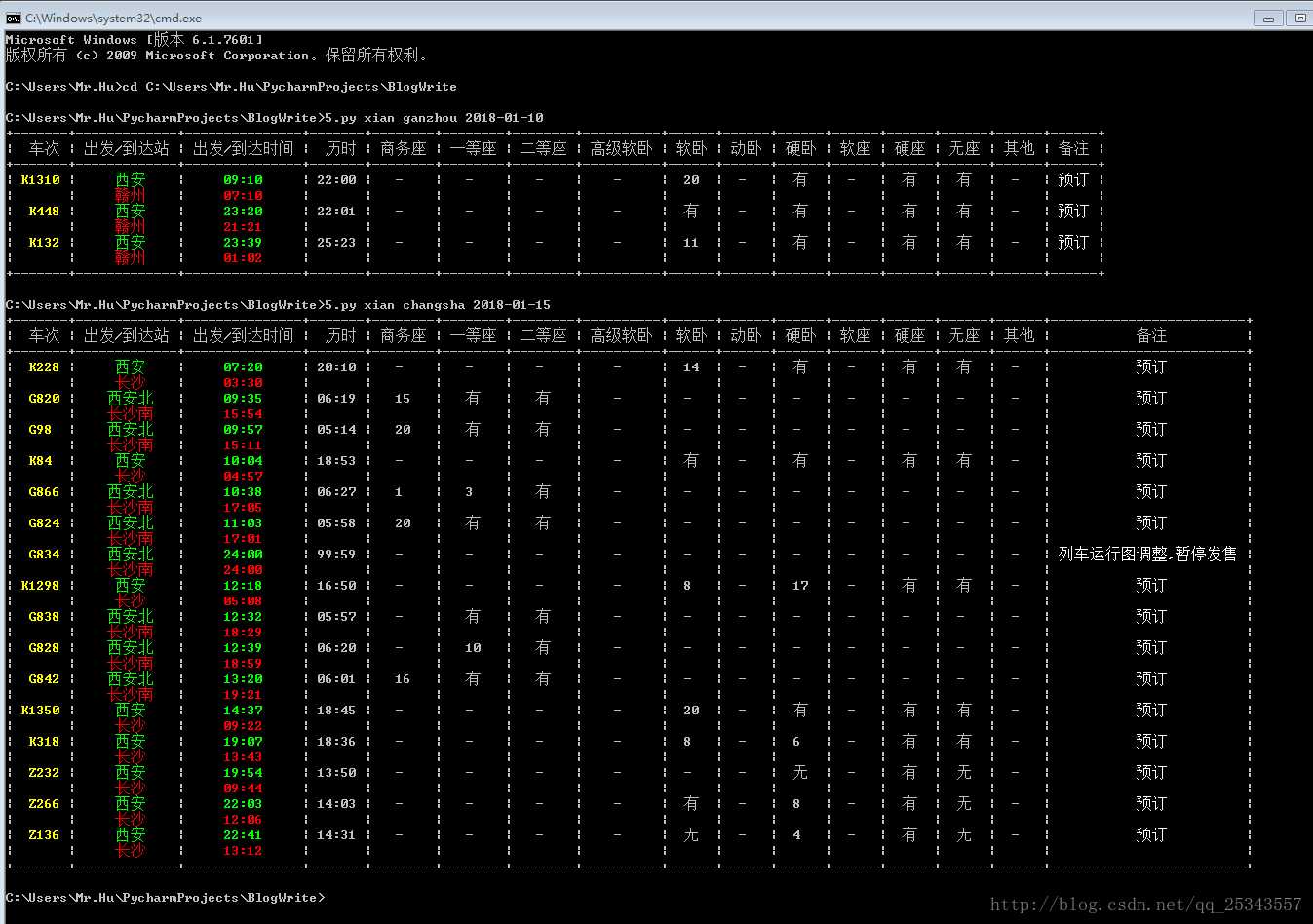Click train number Z136 in the last row

coord(44,835)
